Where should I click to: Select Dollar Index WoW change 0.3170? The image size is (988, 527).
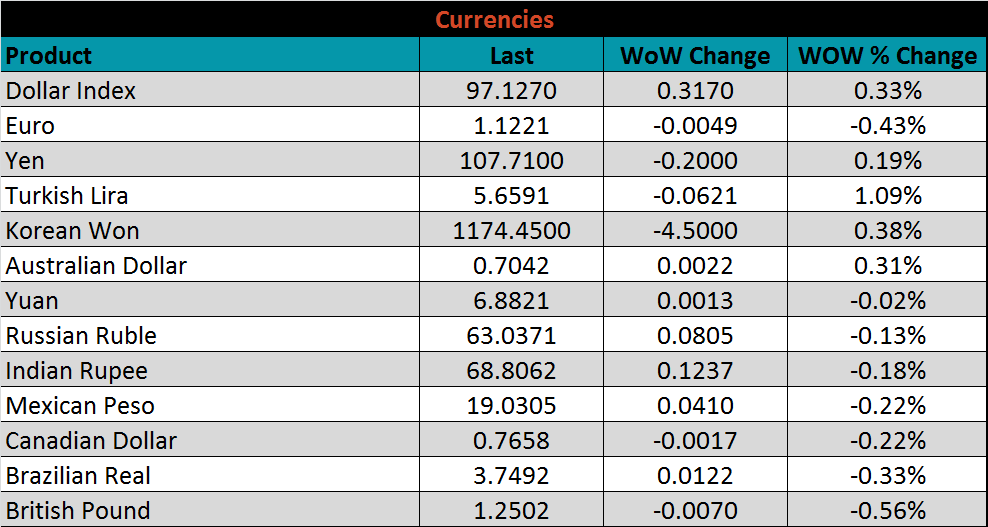695,91
